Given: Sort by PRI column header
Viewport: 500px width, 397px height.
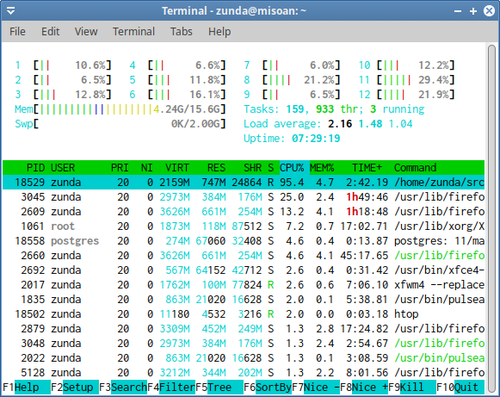Looking at the screenshot, I should pyautogui.click(x=120, y=168).
